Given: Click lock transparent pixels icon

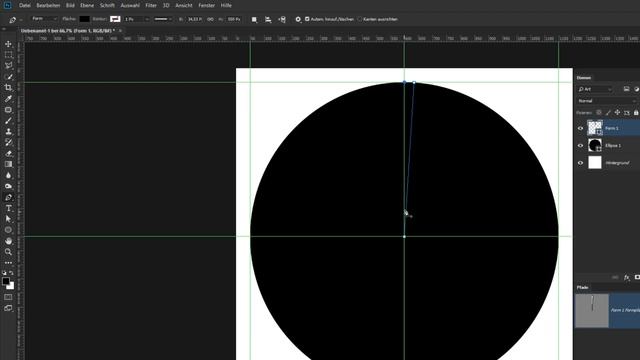Looking at the screenshot, I should click(x=599, y=112).
